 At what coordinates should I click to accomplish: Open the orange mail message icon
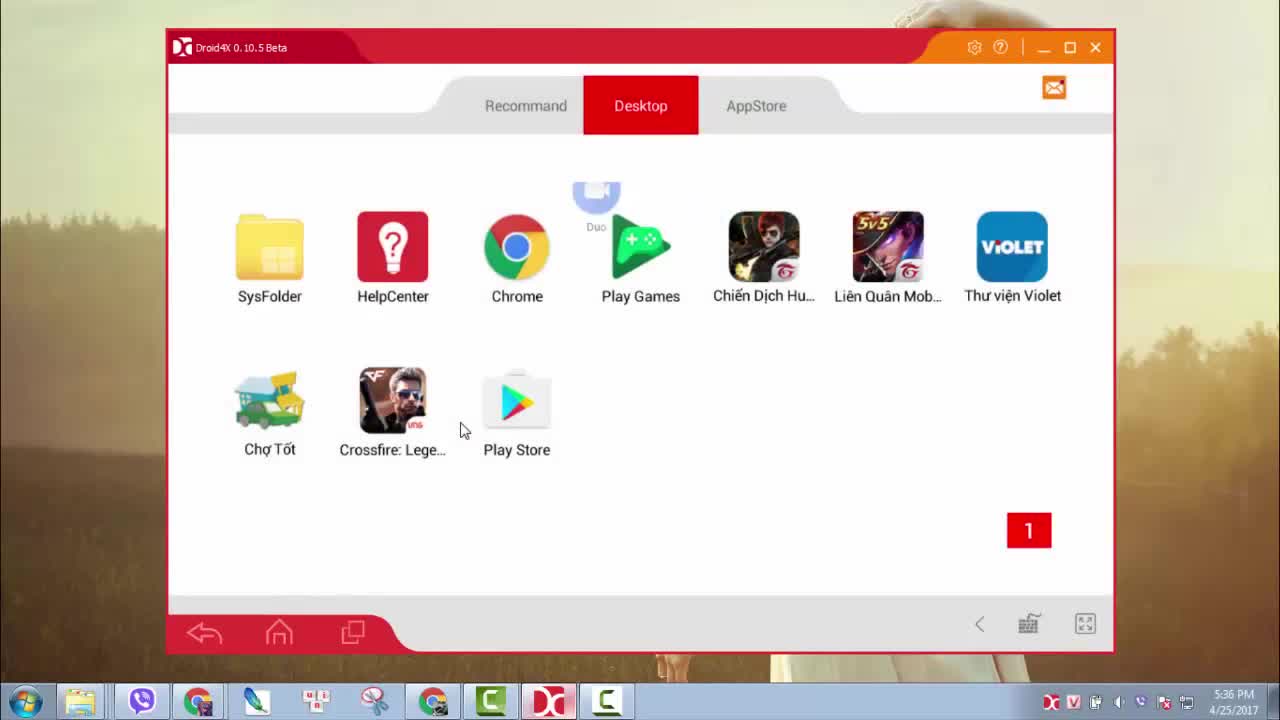click(1054, 88)
